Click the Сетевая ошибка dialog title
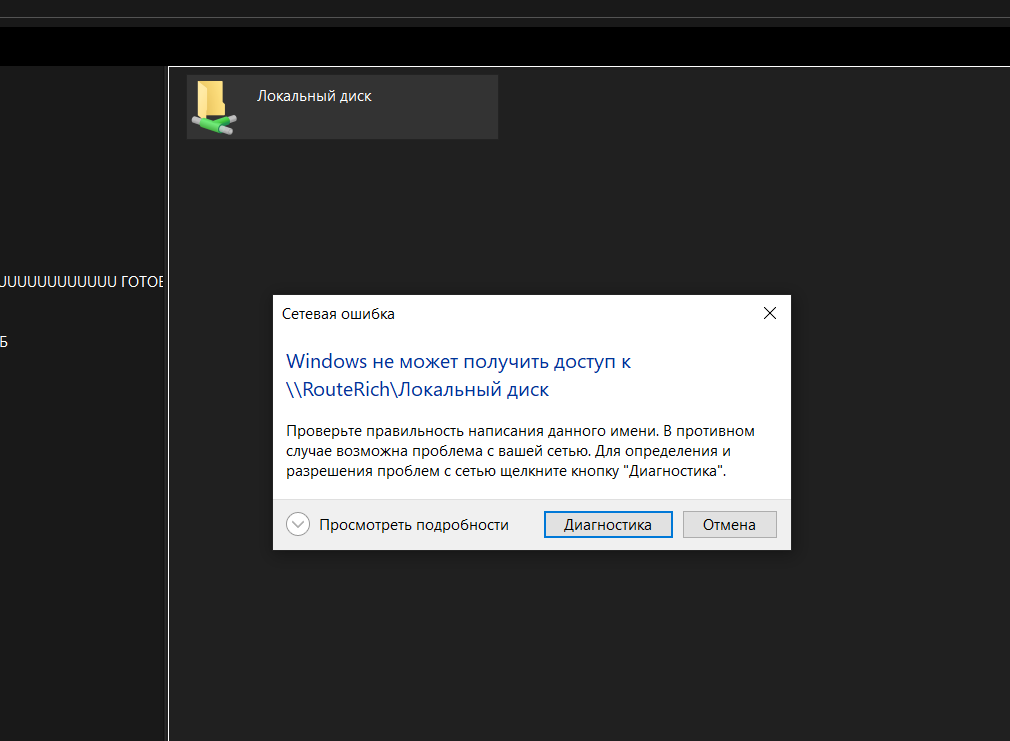Image resolution: width=1010 pixels, height=741 pixels. point(338,314)
